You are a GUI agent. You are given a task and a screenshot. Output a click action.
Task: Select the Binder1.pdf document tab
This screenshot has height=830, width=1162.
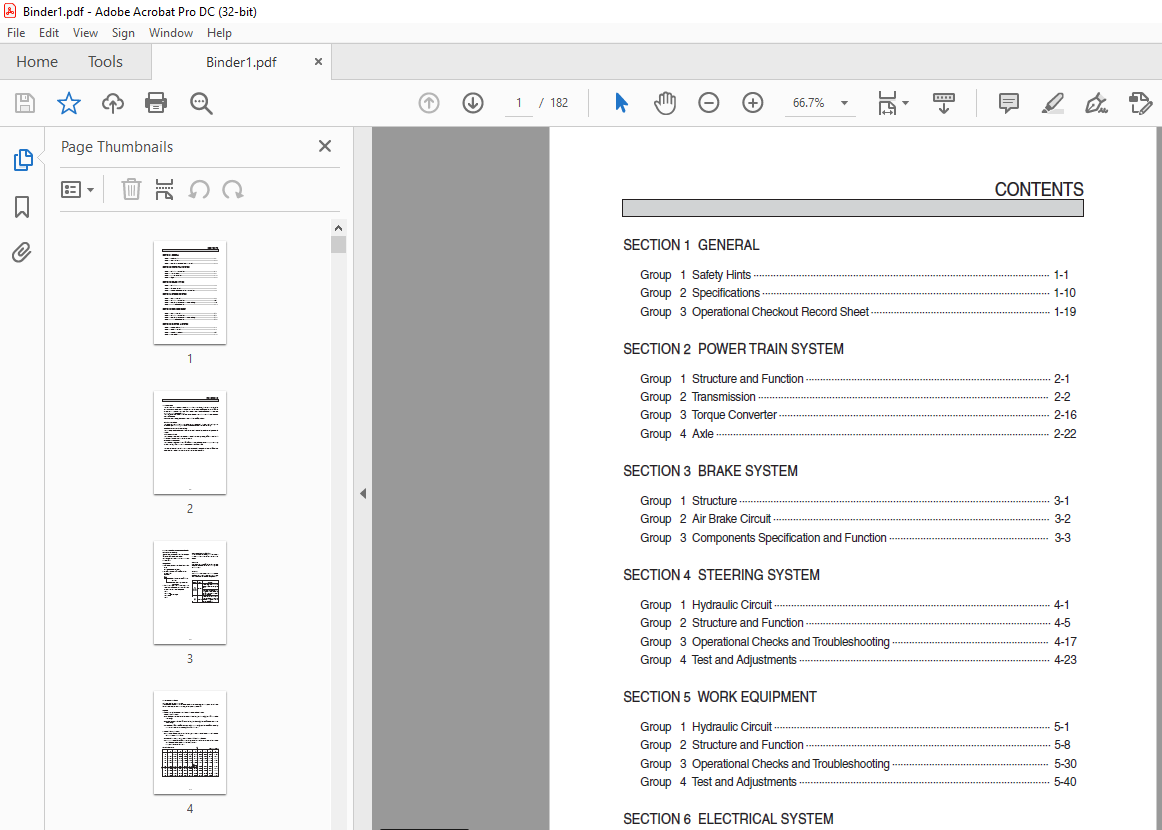pyautogui.click(x=241, y=62)
